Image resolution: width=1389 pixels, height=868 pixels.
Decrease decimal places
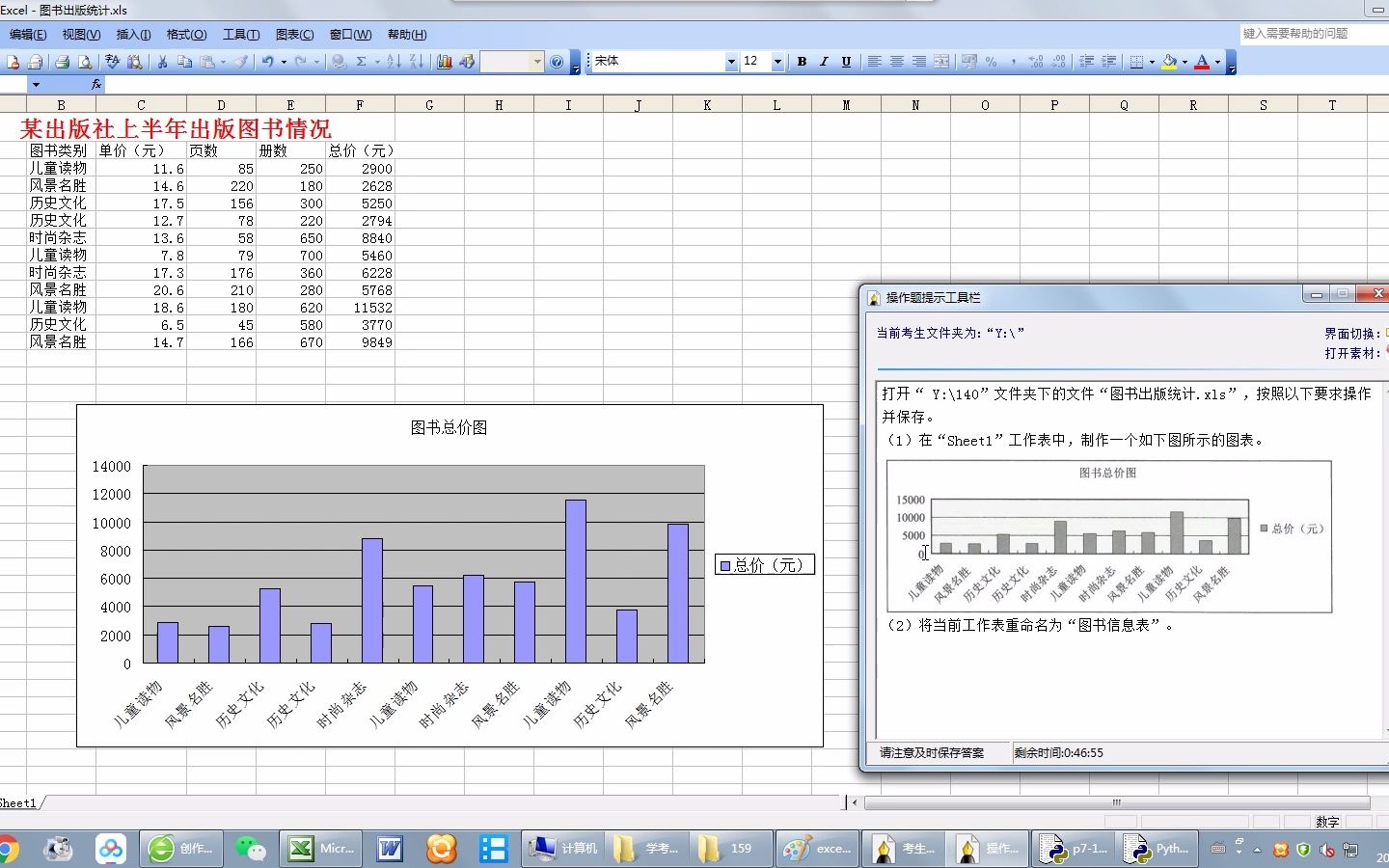click(1058, 62)
